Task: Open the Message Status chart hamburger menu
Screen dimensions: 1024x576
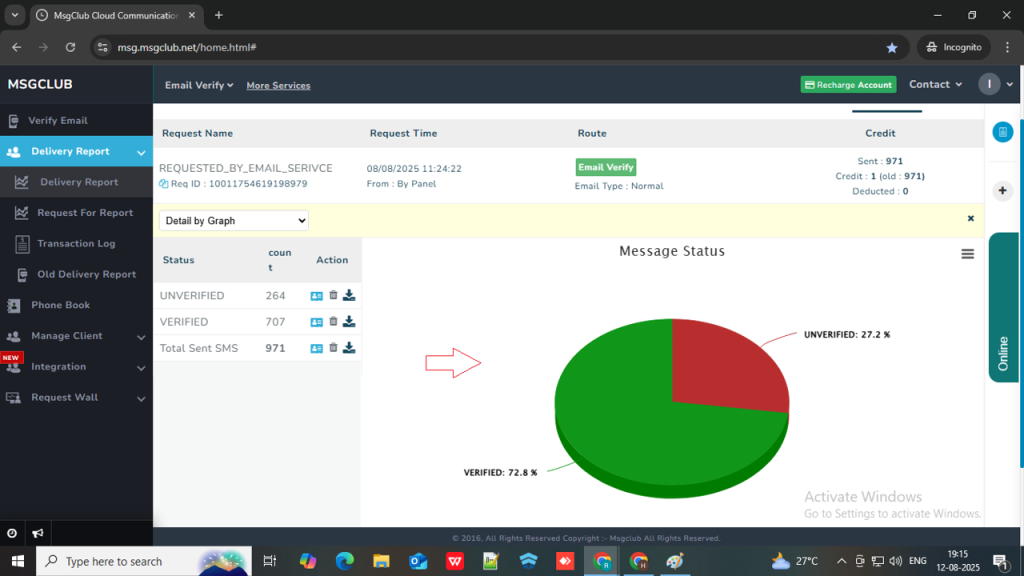Action: pyautogui.click(x=967, y=254)
